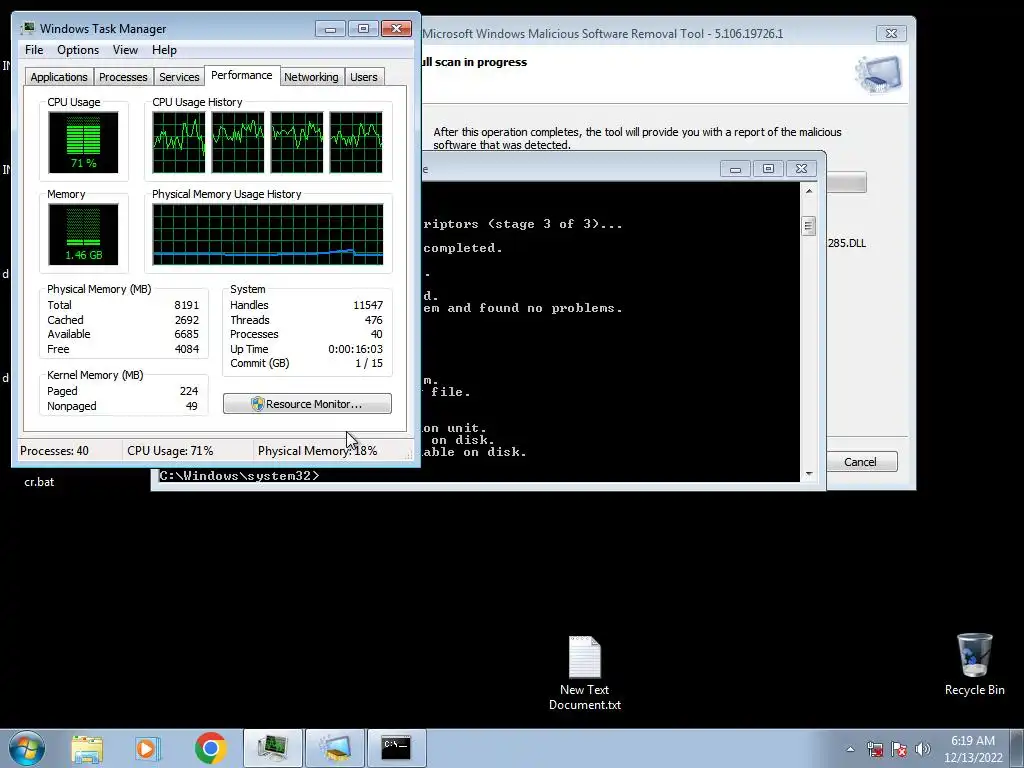Open the Options menu in Task Manager

78,50
